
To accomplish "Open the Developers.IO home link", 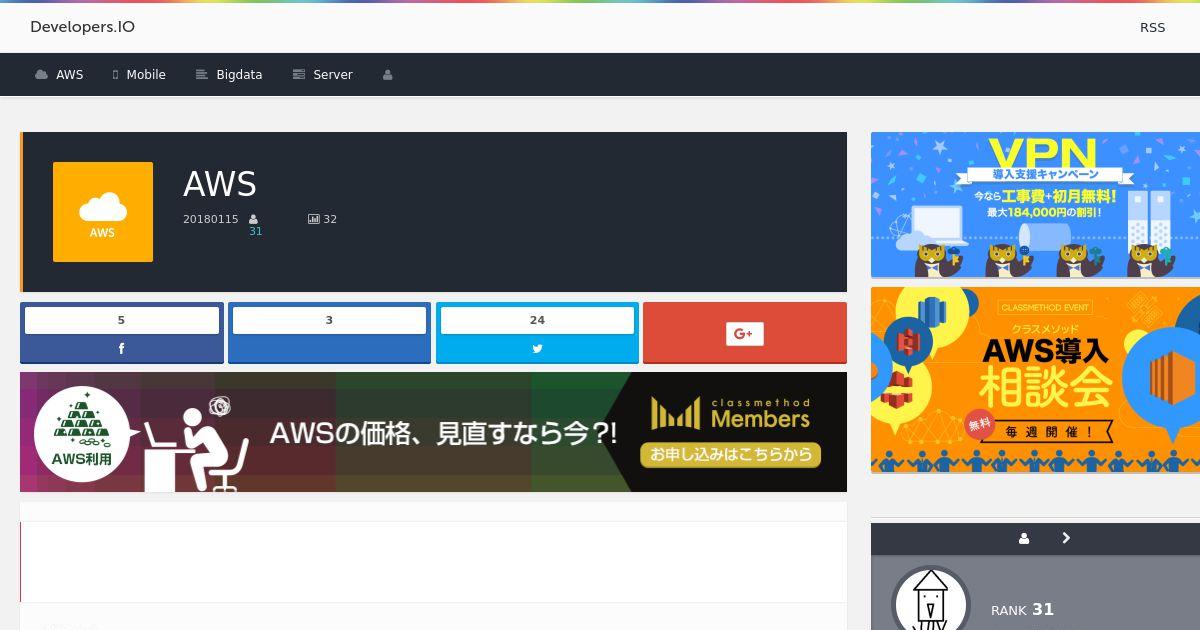I will tap(82, 27).
